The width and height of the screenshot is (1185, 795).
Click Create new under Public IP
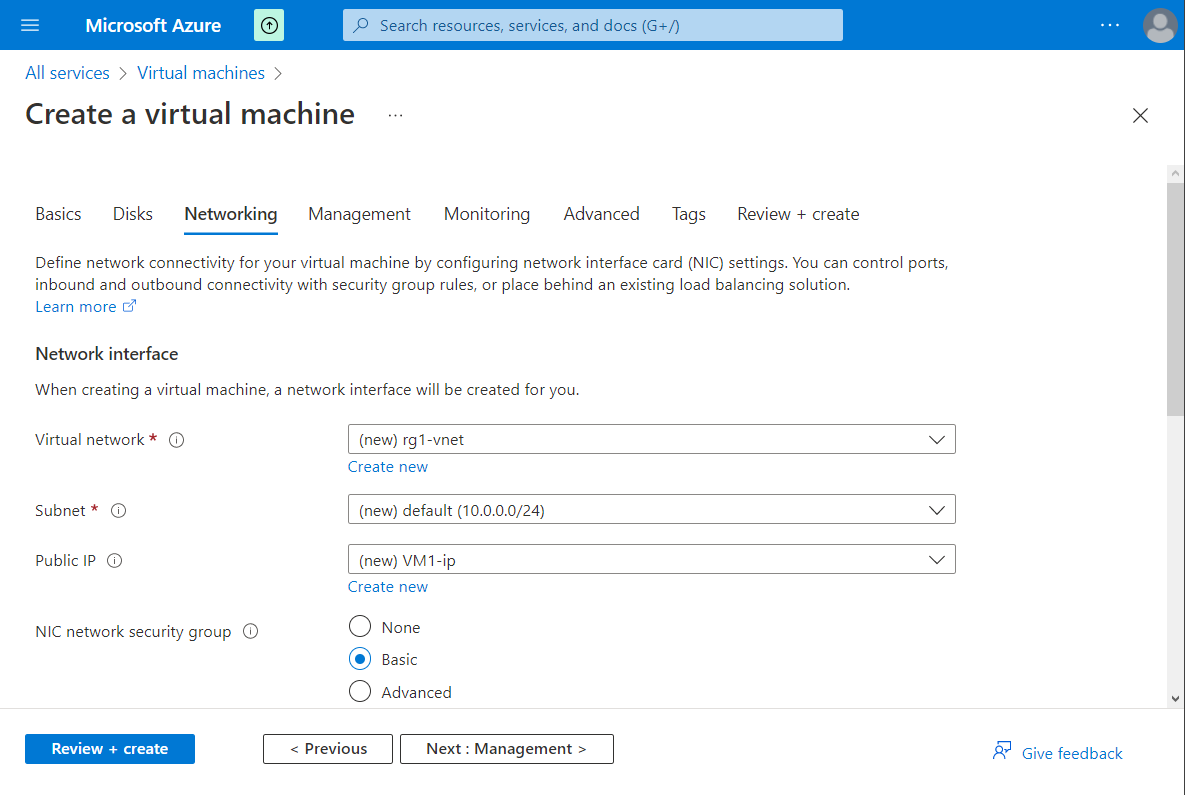click(388, 587)
